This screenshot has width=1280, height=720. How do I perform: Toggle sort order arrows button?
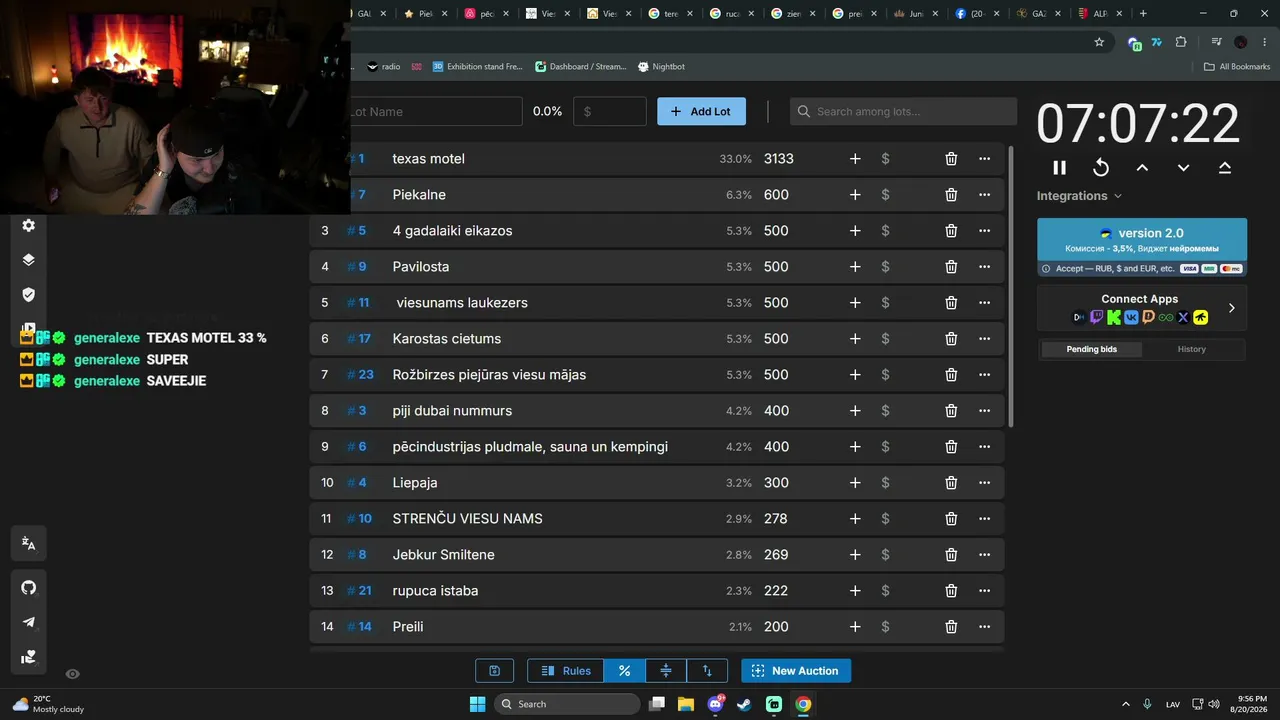[x=707, y=671]
